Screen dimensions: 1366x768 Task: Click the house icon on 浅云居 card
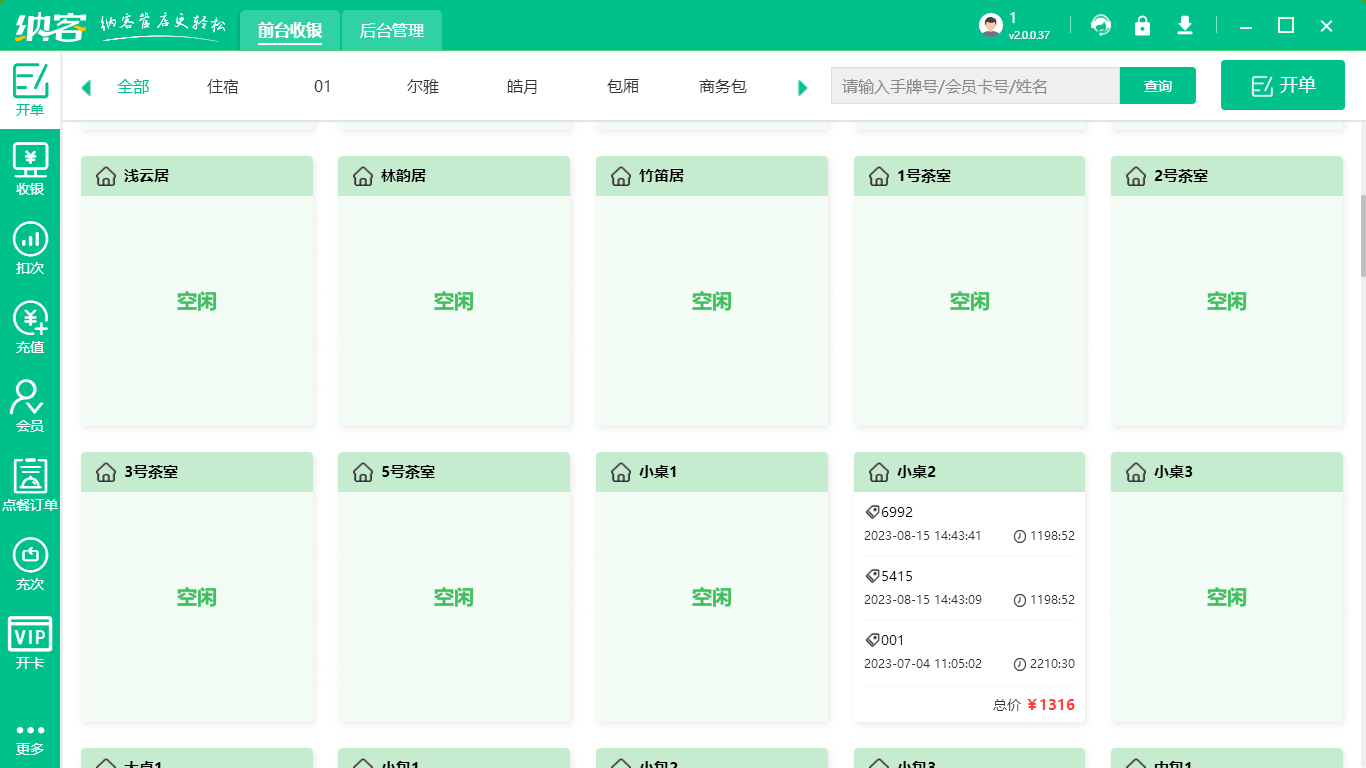(106, 176)
